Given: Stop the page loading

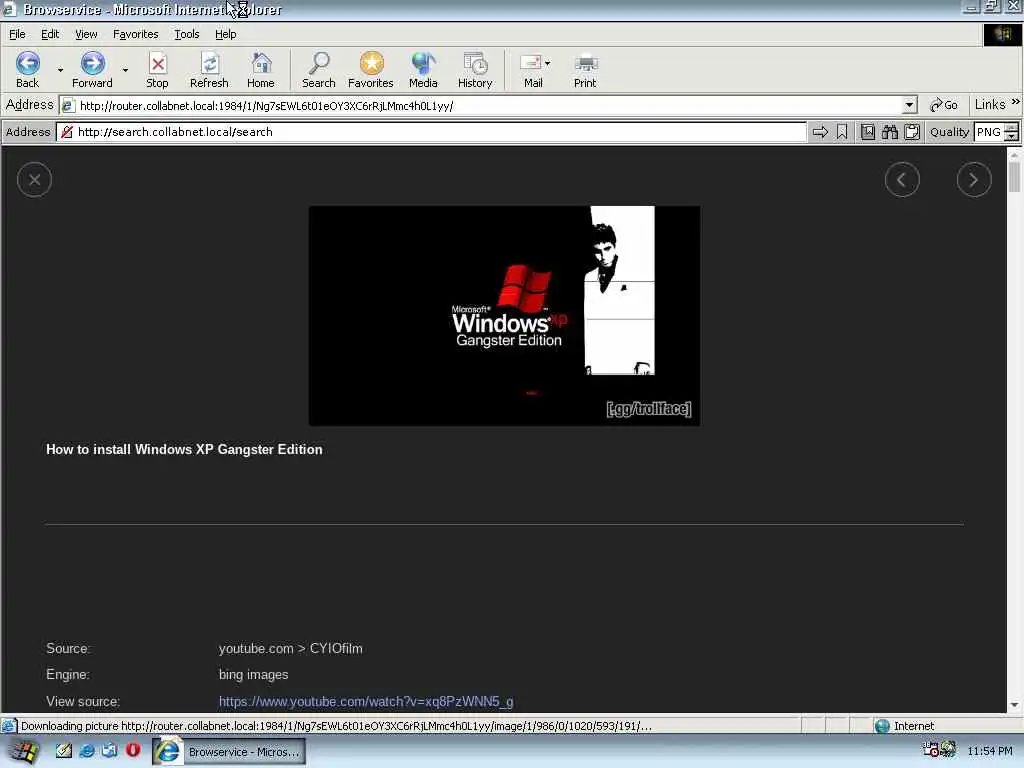Looking at the screenshot, I should [x=157, y=70].
